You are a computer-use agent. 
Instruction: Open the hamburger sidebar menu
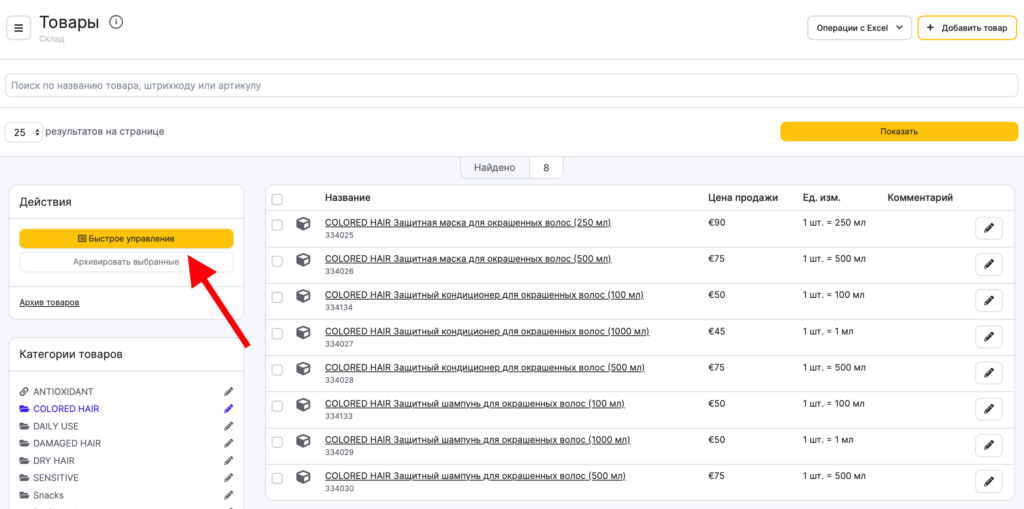(x=18, y=28)
